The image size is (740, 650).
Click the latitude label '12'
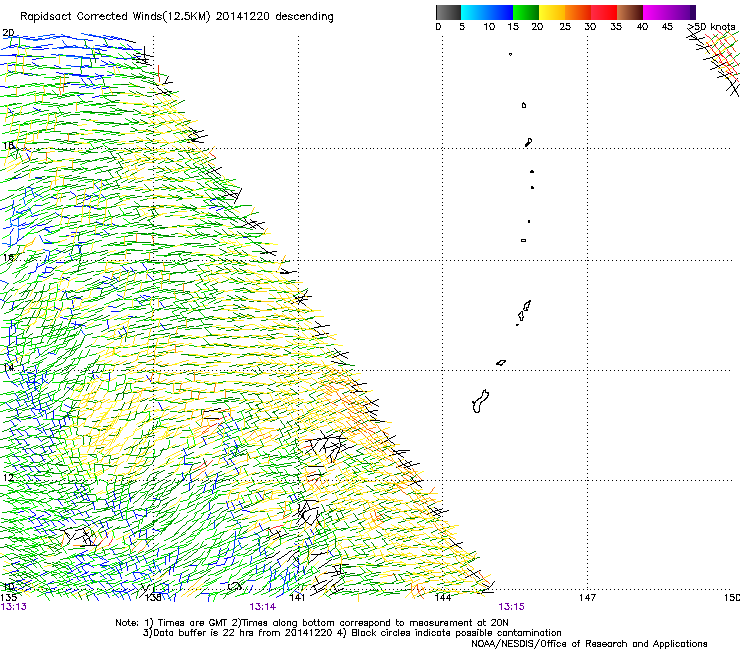point(8,478)
